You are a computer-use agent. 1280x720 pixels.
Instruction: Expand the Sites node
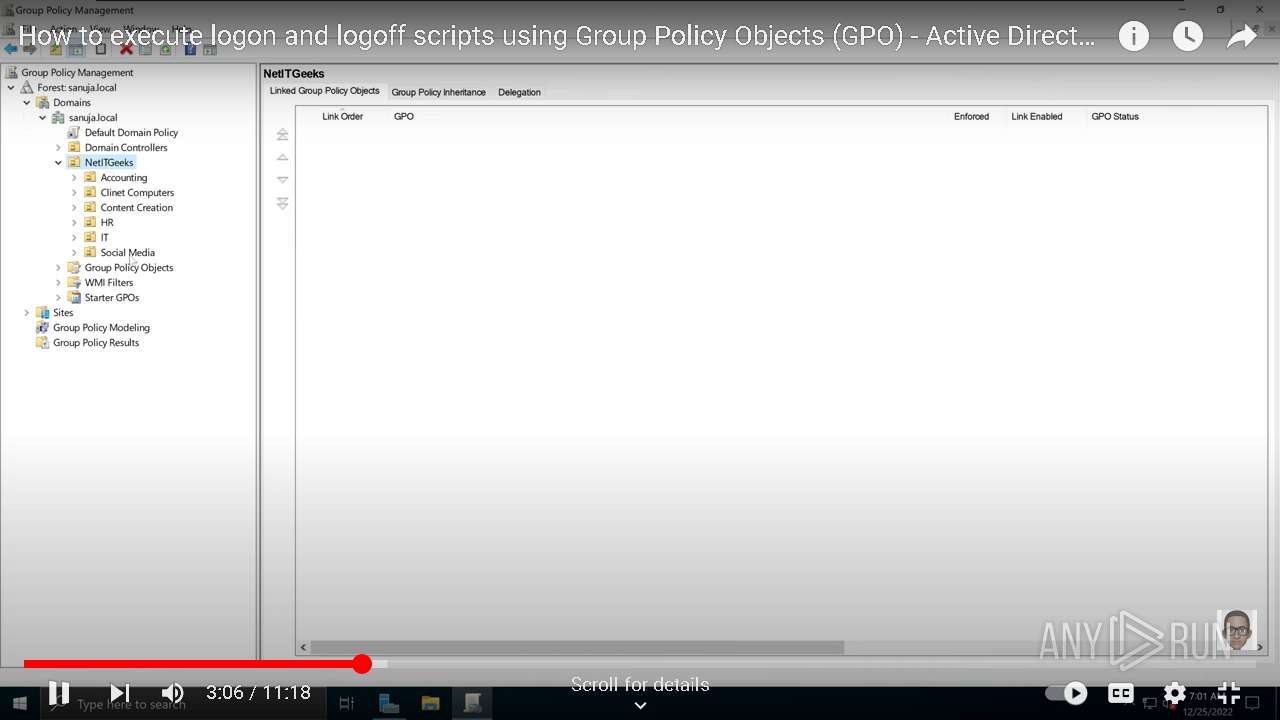[x=27, y=313]
